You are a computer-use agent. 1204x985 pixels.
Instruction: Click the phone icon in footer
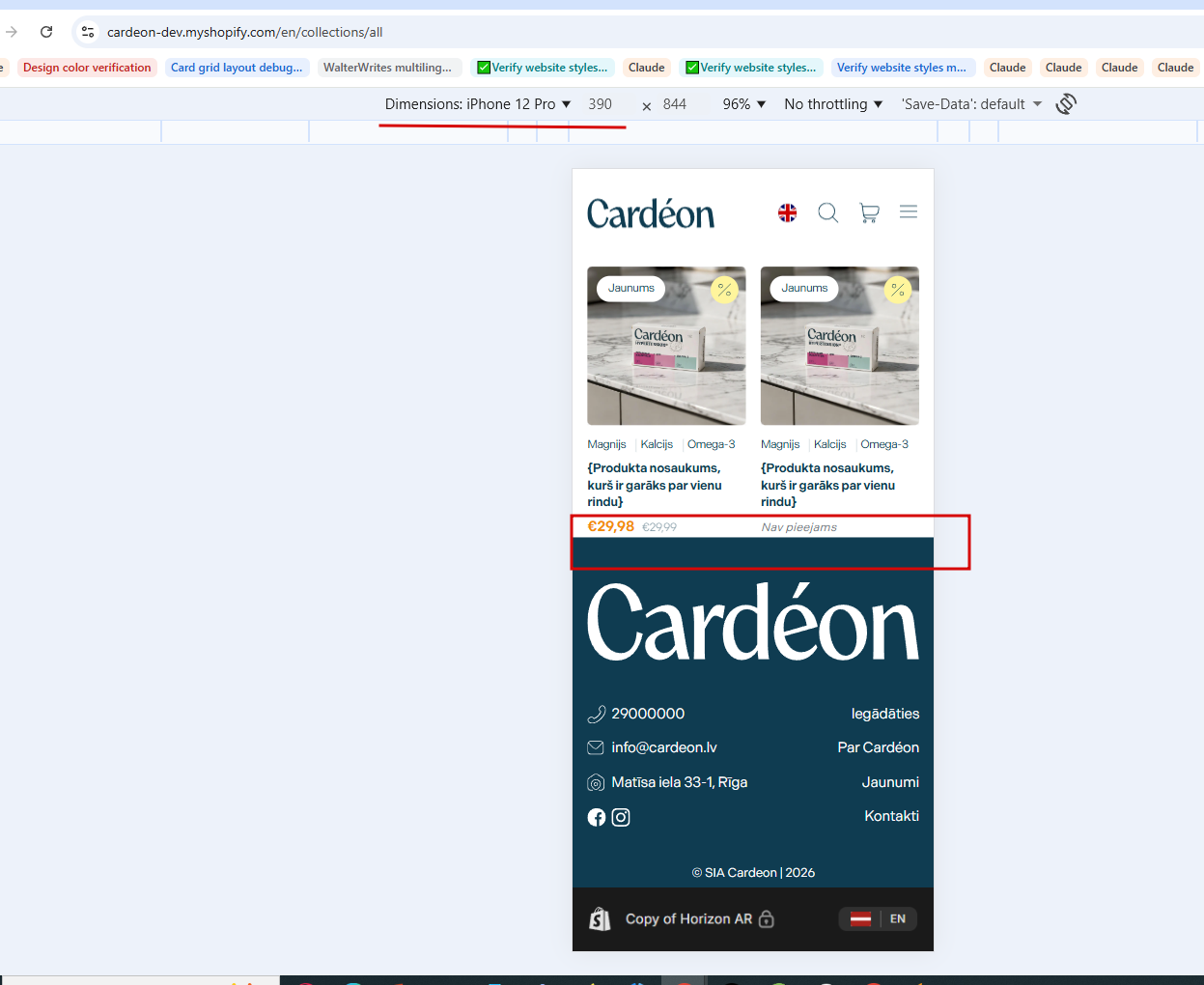pyautogui.click(x=596, y=715)
